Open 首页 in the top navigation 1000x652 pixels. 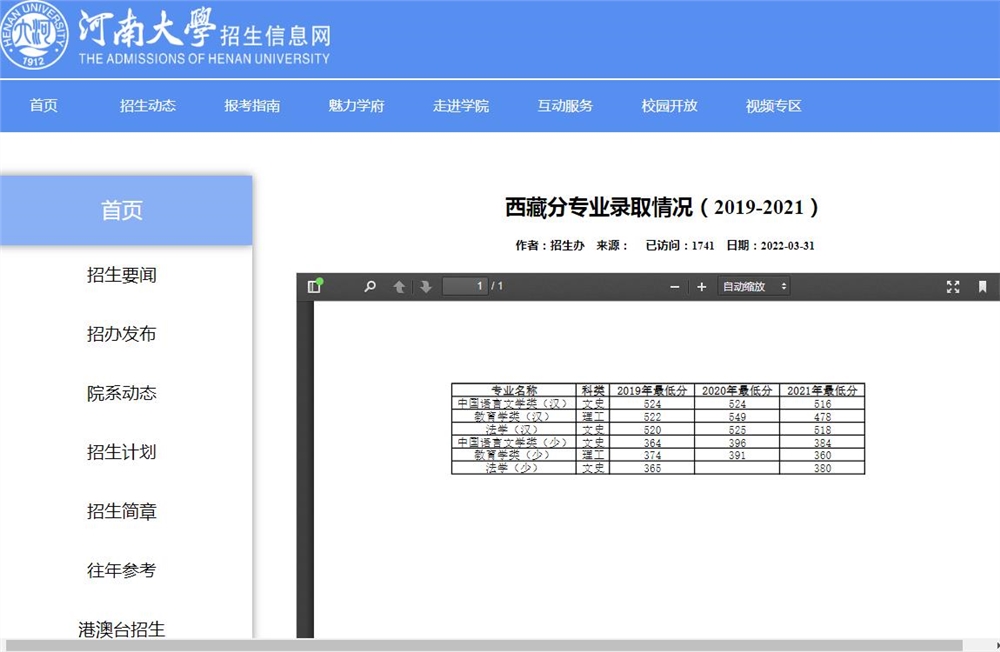43,106
